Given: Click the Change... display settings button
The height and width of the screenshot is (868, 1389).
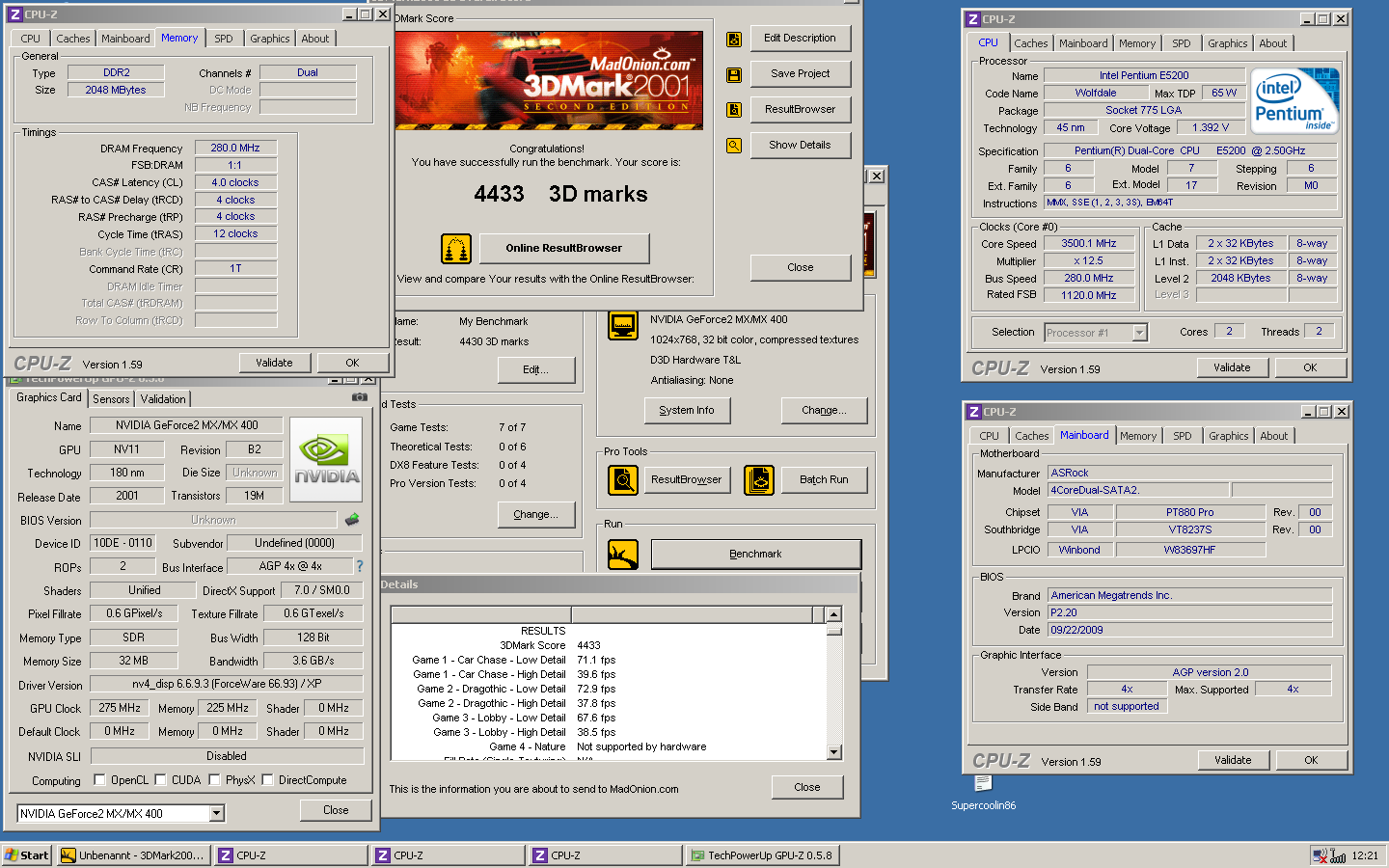Looking at the screenshot, I should (x=824, y=411).
